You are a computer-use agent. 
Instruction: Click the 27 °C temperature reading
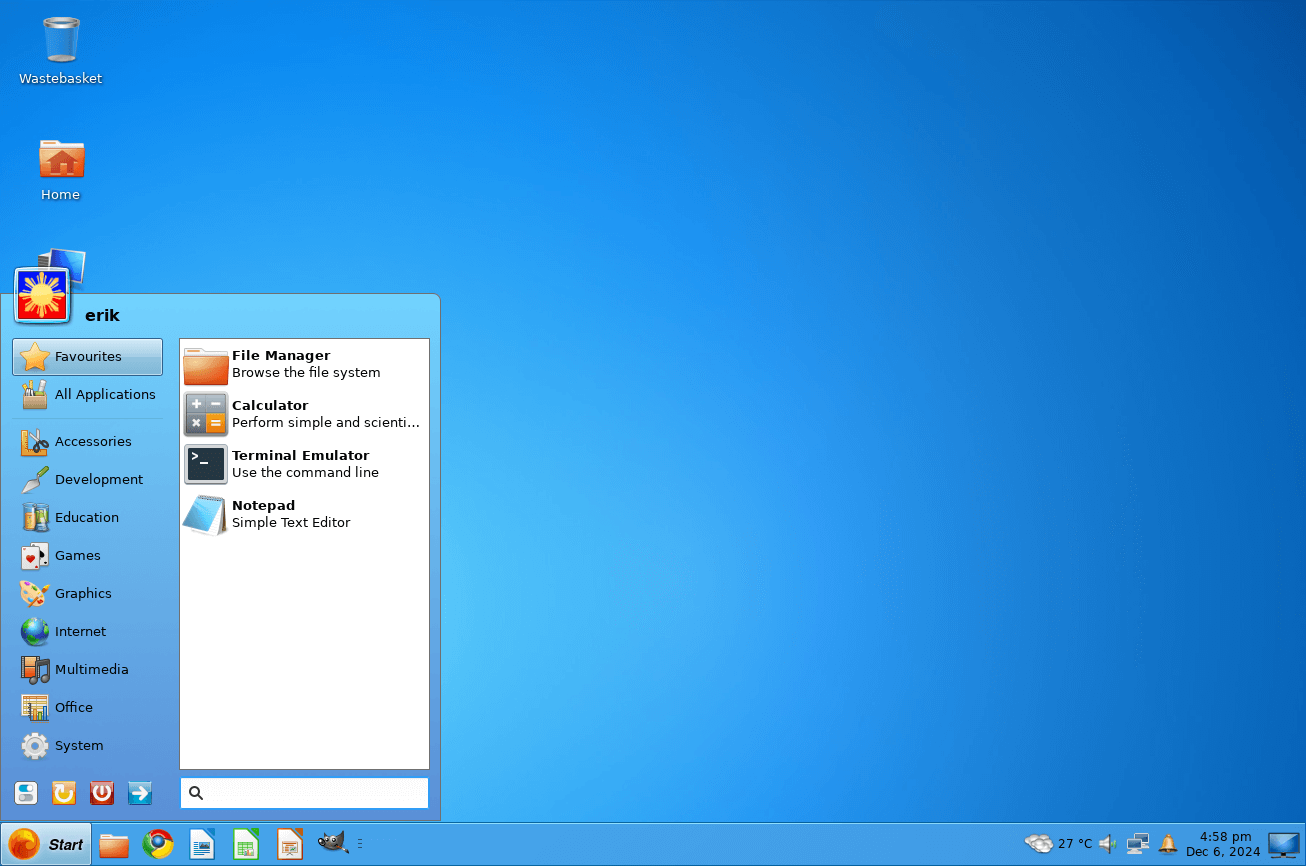[1075, 844]
